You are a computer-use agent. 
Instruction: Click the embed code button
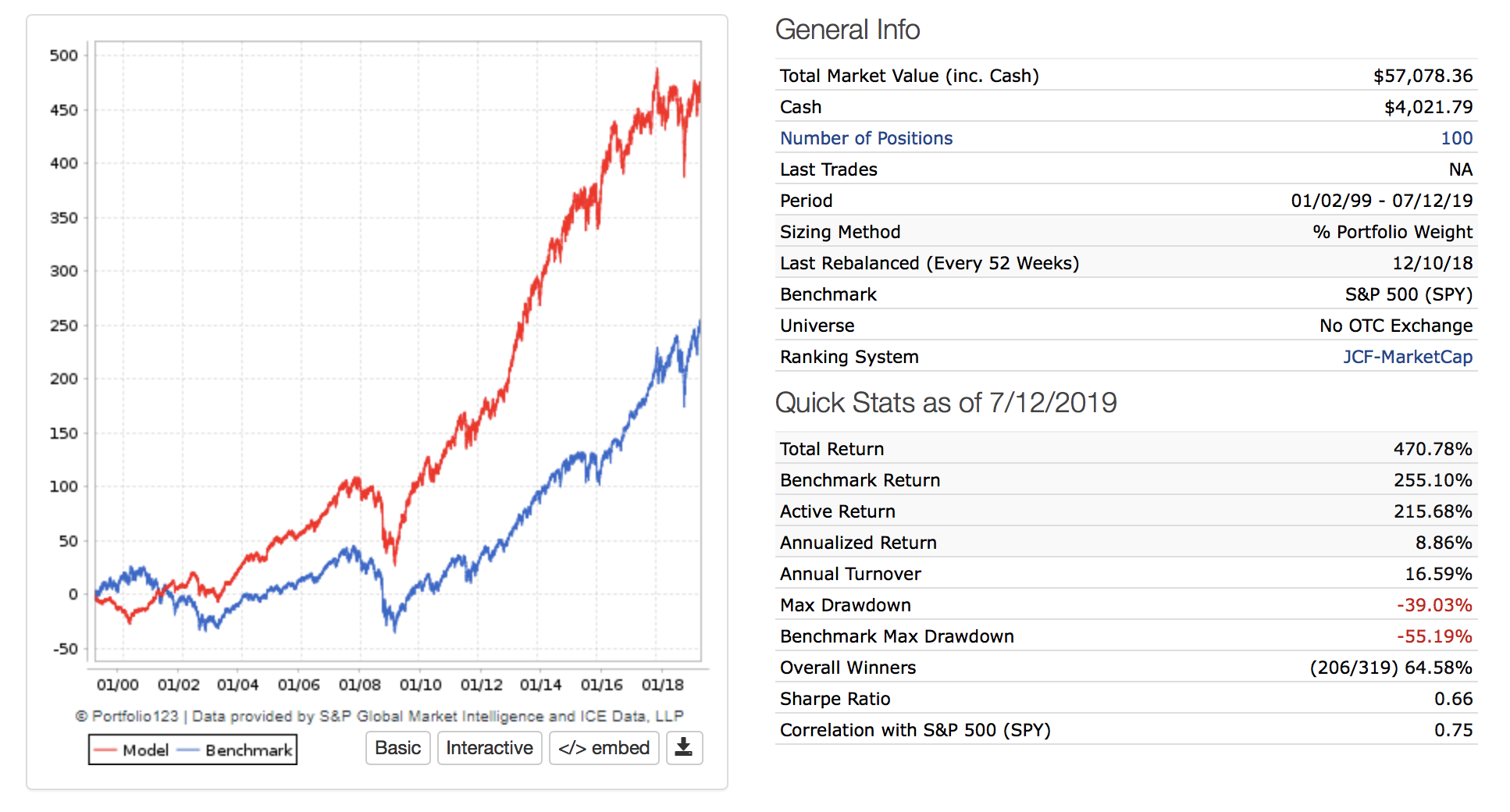604,748
